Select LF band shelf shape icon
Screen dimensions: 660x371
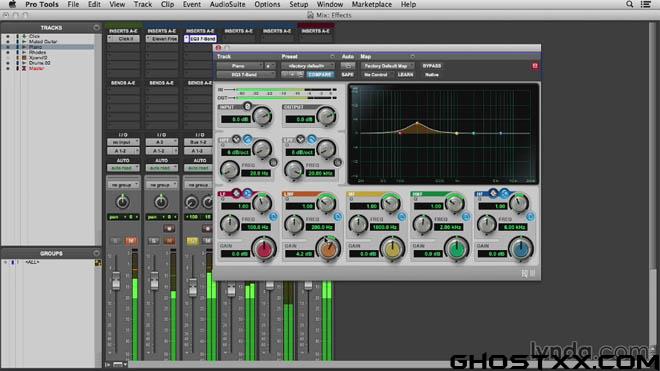(x=248, y=193)
